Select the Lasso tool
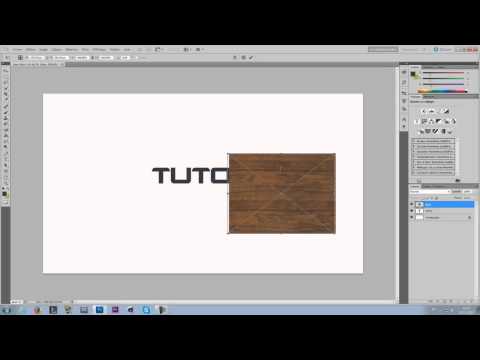 tap(6, 82)
